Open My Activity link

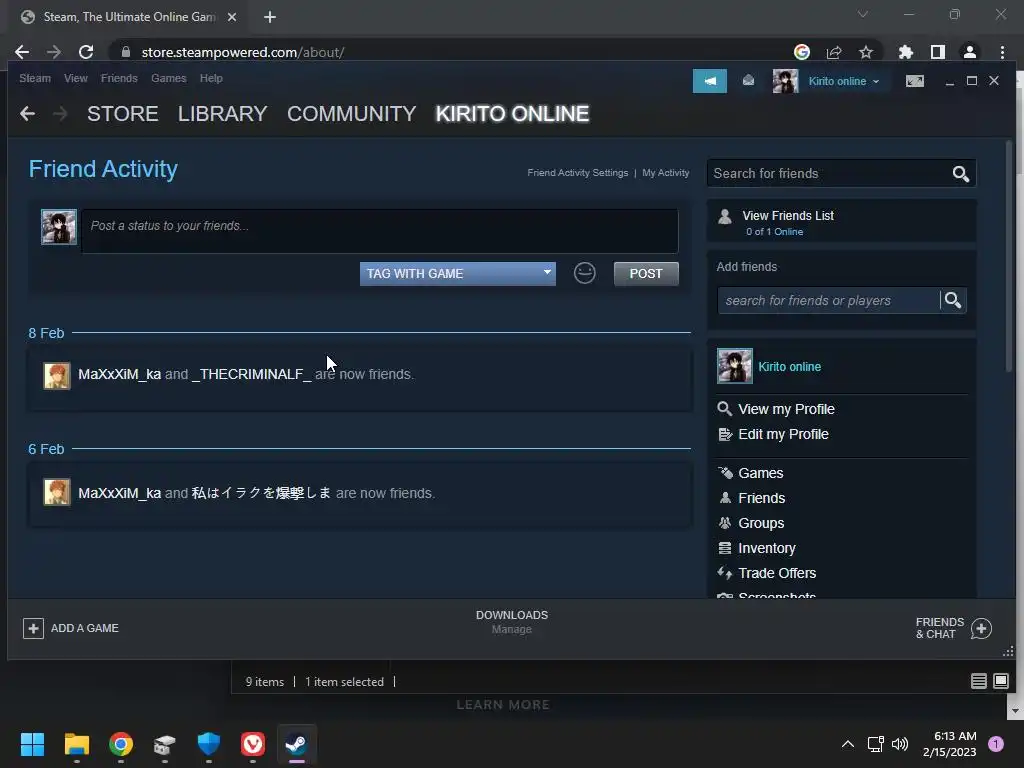pos(665,173)
